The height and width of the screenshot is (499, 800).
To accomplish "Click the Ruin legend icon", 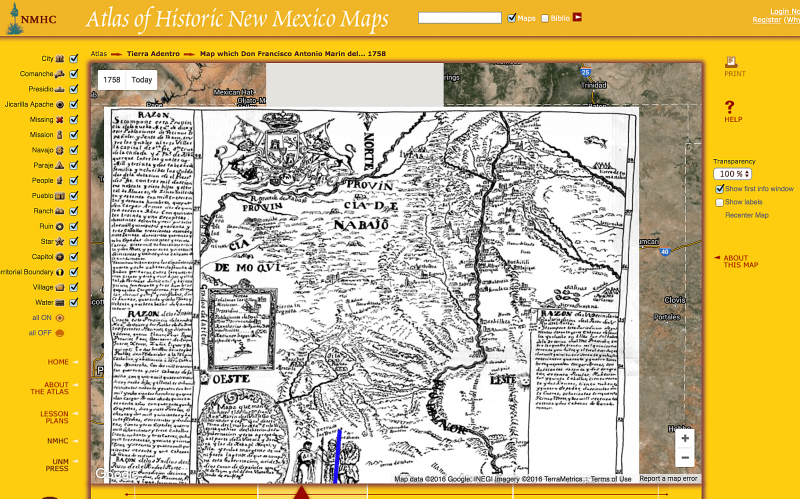I will [x=60, y=226].
